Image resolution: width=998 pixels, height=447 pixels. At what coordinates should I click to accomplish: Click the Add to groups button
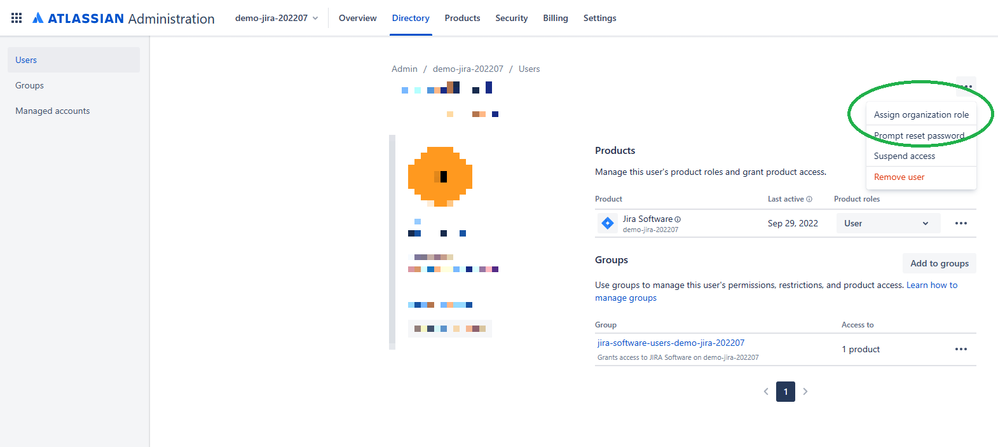tap(939, 264)
